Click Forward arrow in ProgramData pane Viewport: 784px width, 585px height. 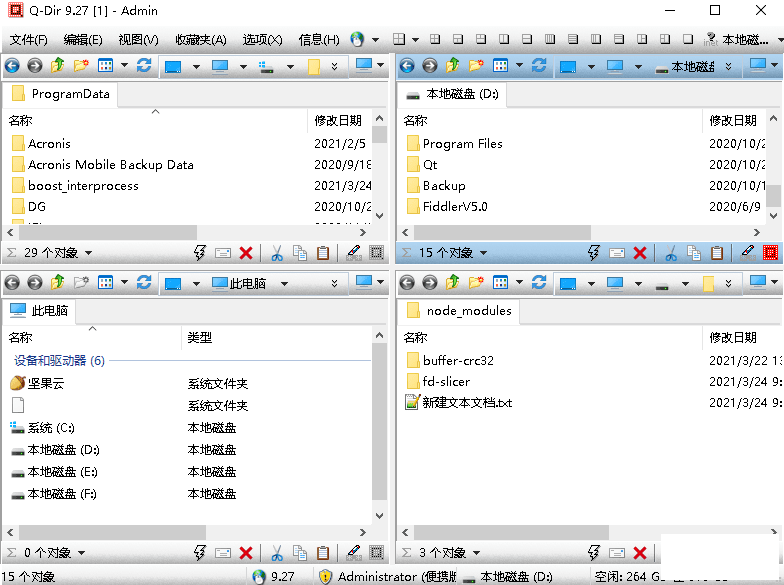tap(34, 66)
